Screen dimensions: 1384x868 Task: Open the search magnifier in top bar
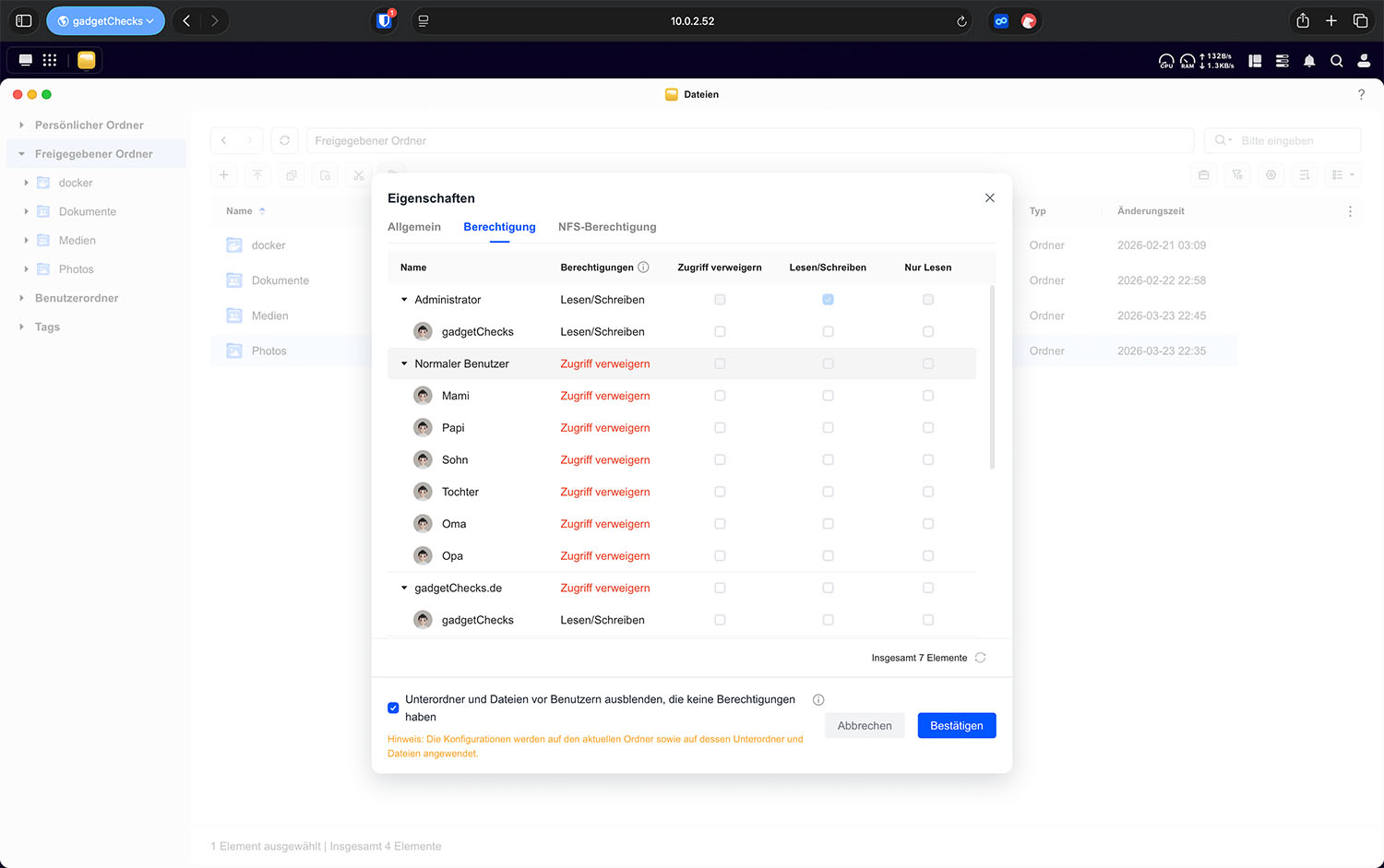pyautogui.click(x=1336, y=61)
